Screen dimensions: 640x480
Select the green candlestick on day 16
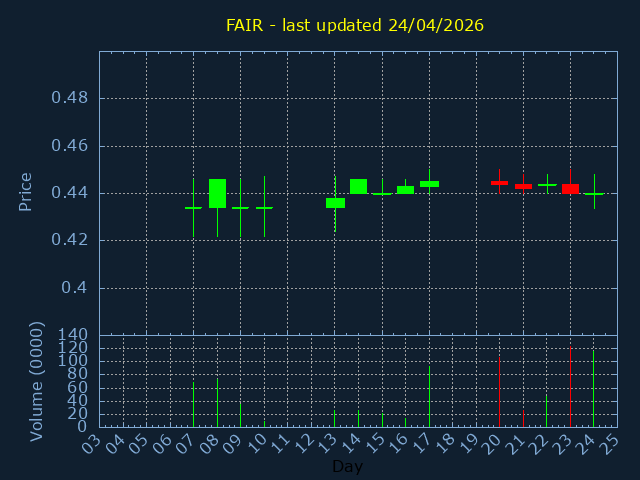pos(405,189)
